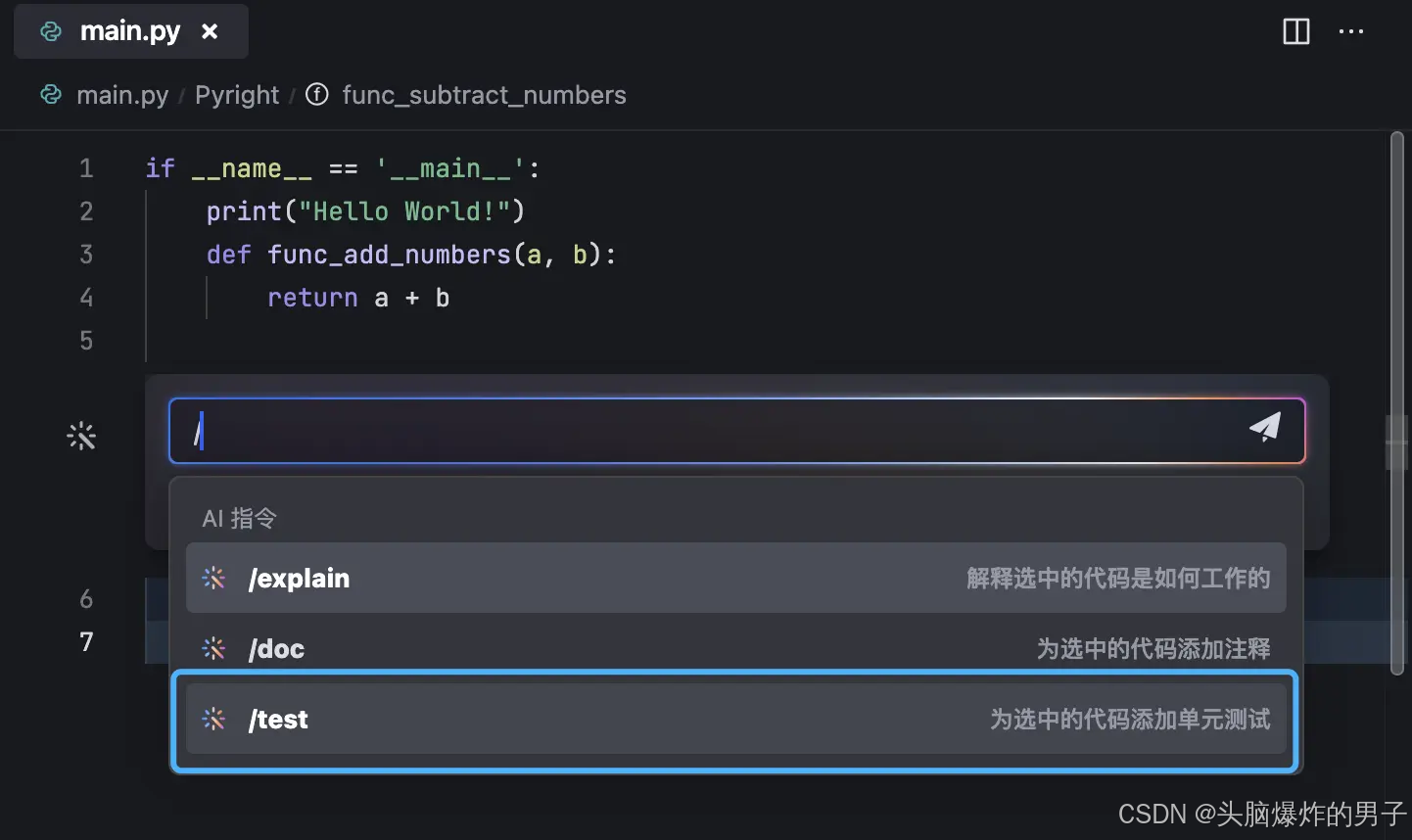Click the function symbol icon in the breadcrumb bar
The image size is (1412, 840).
[317, 94]
